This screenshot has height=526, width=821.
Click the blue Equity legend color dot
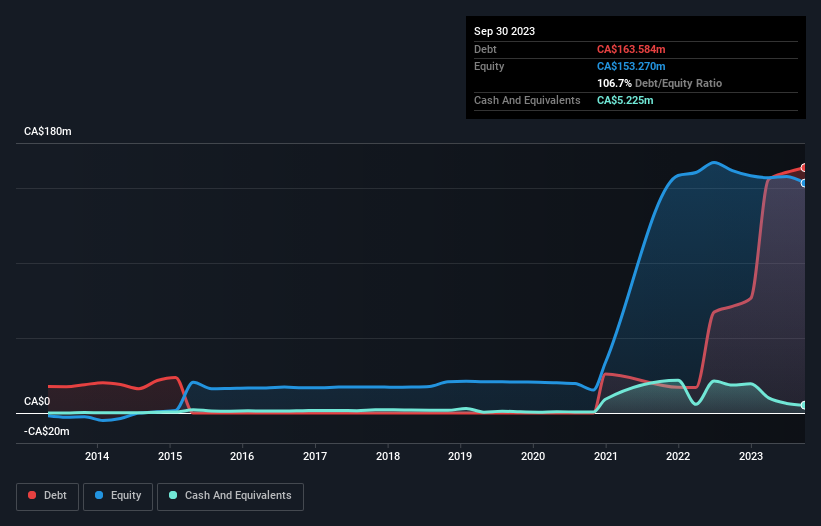pyautogui.click(x=99, y=495)
